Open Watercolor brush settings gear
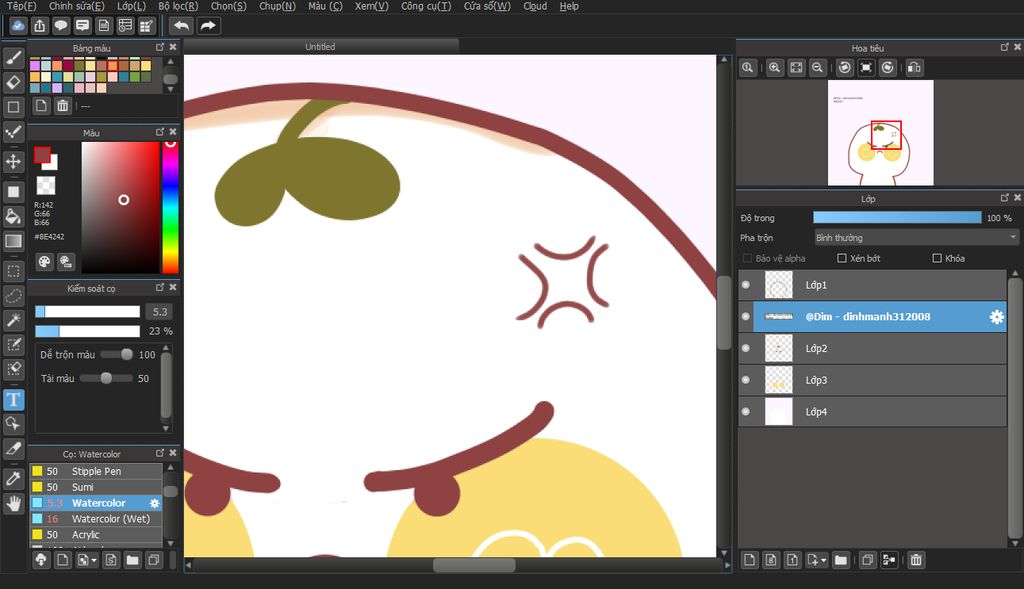This screenshot has width=1024, height=589. click(x=154, y=503)
